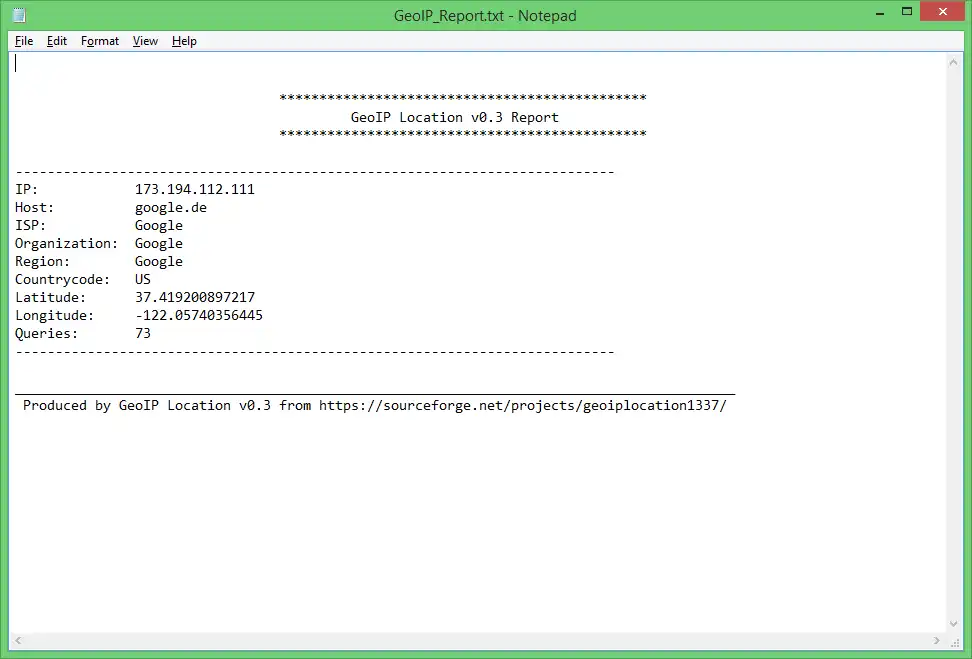Click the longitude value -122.05740356445
972x659 pixels.
click(199, 316)
